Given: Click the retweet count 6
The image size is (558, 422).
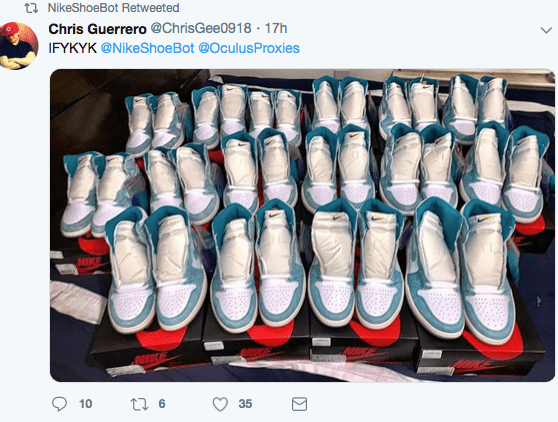Looking at the screenshot, I should 162,404.
